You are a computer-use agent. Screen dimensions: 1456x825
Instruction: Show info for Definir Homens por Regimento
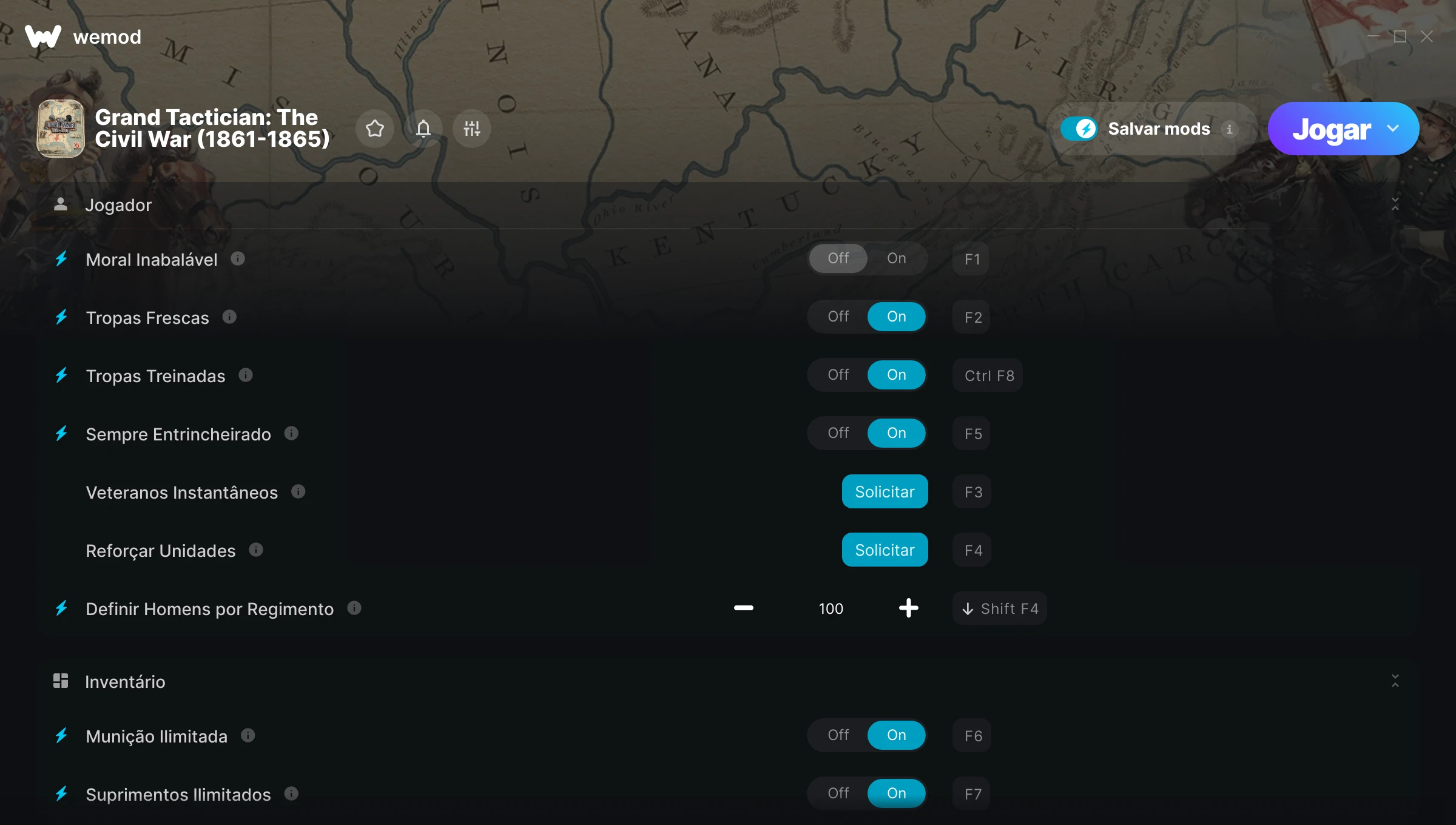354,608
